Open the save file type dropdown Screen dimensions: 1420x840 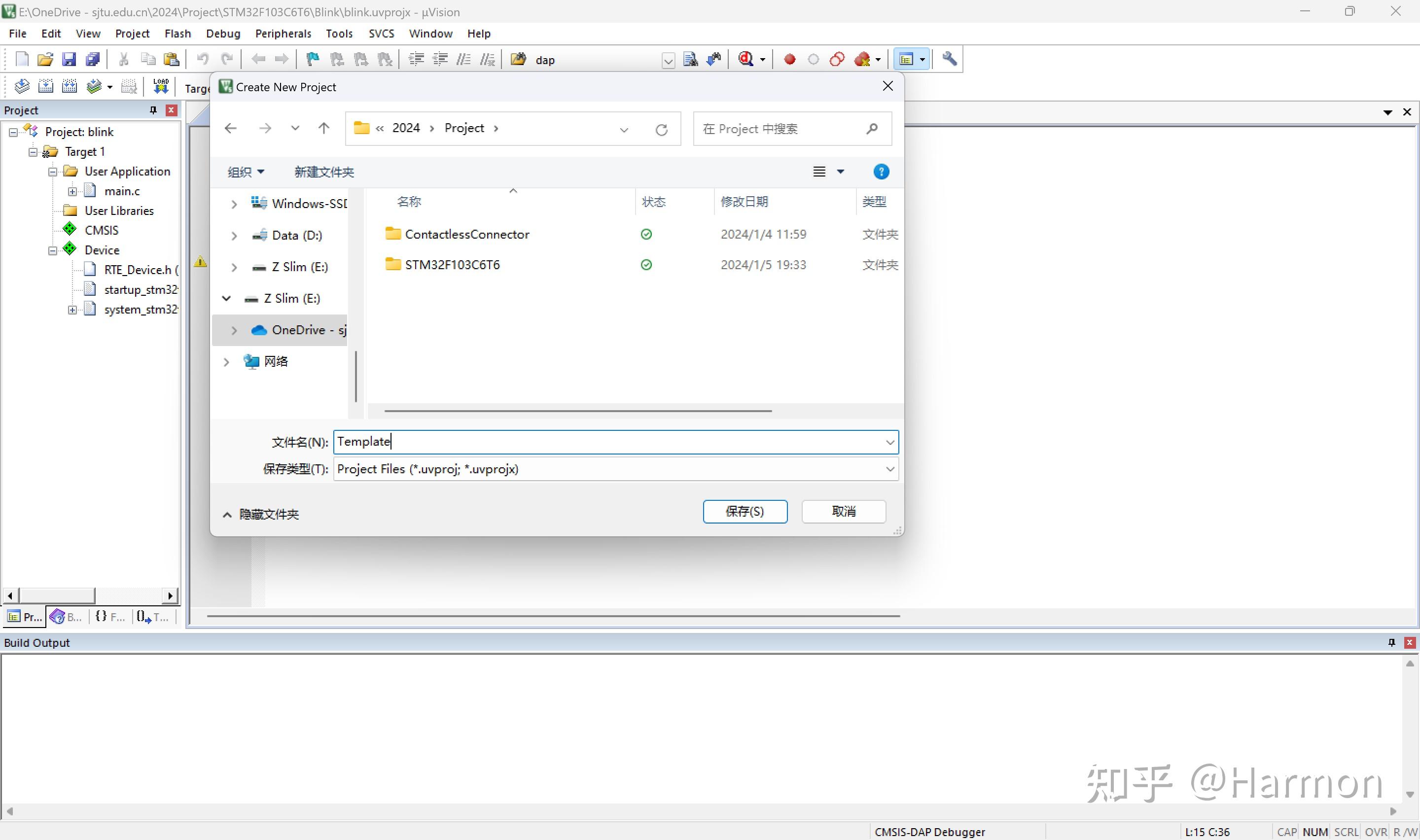tap(890, 469)
